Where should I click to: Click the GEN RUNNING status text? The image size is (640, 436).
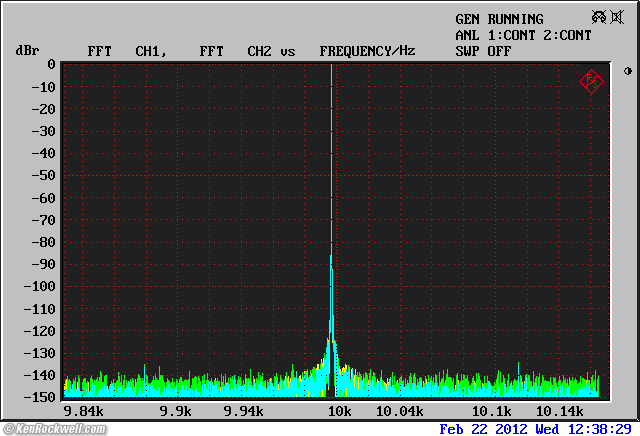pos(499,19)
